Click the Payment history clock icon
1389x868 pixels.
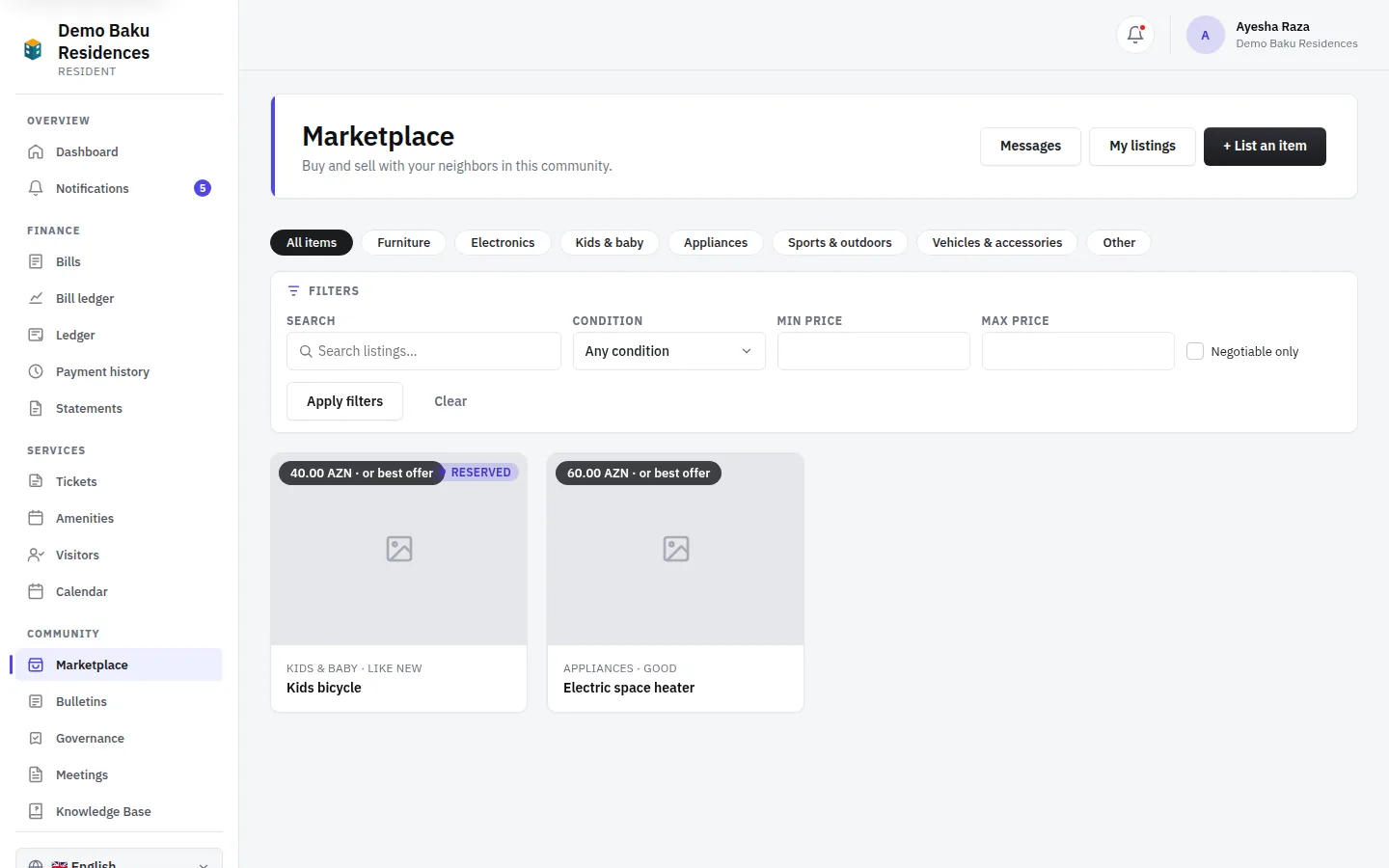(36, 371)
